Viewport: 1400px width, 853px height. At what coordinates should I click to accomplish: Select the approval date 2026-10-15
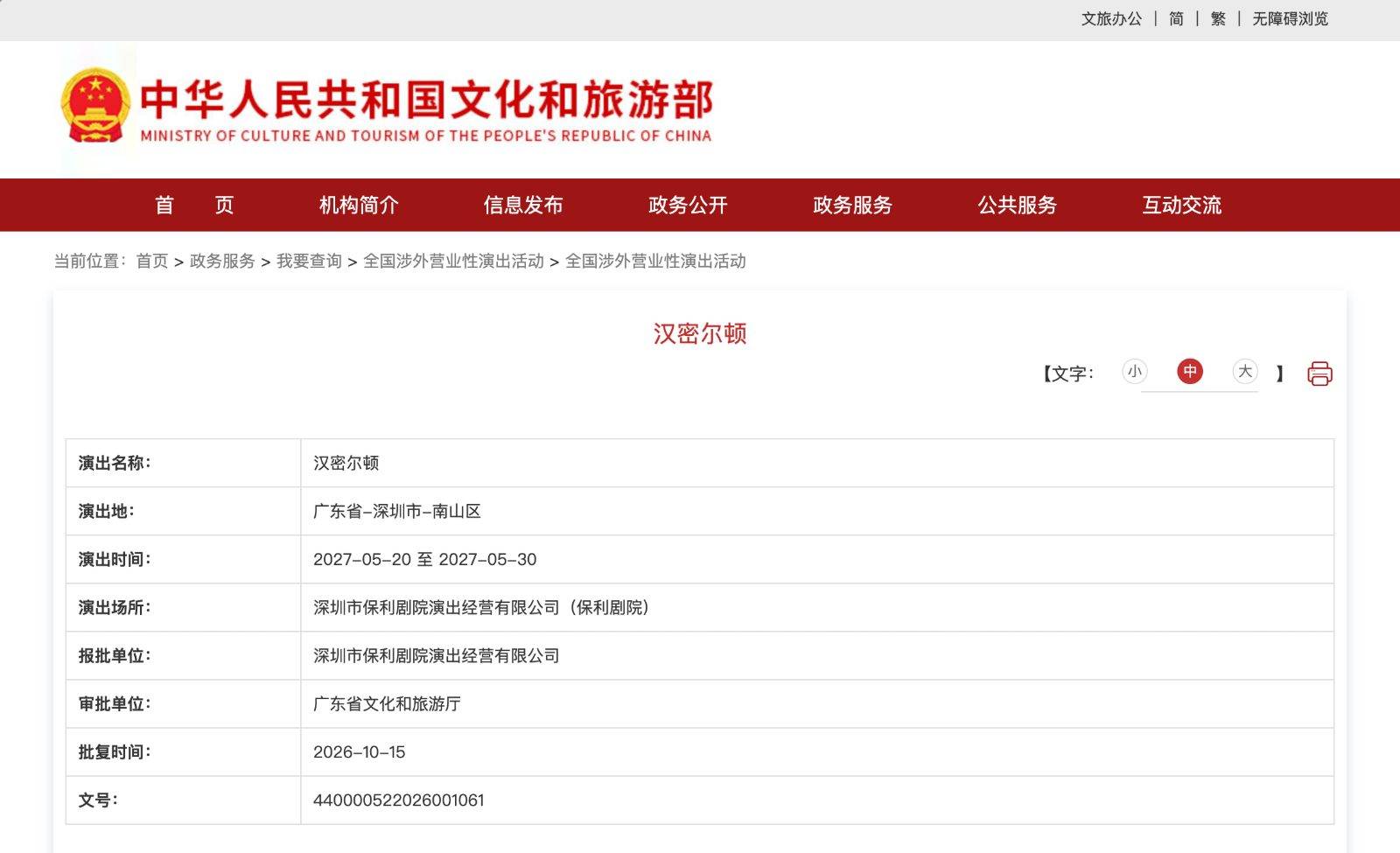[x=360, y=752]
